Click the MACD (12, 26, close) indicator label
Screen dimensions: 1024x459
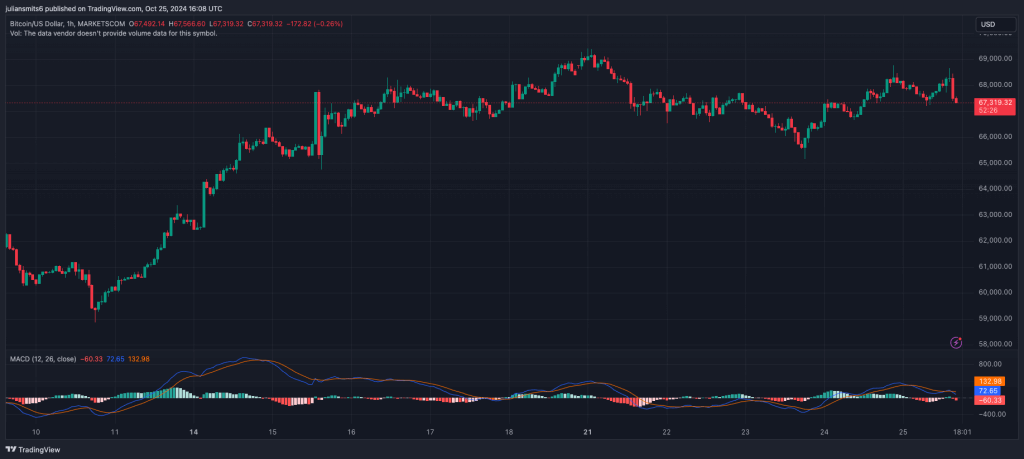pos(42,359)
